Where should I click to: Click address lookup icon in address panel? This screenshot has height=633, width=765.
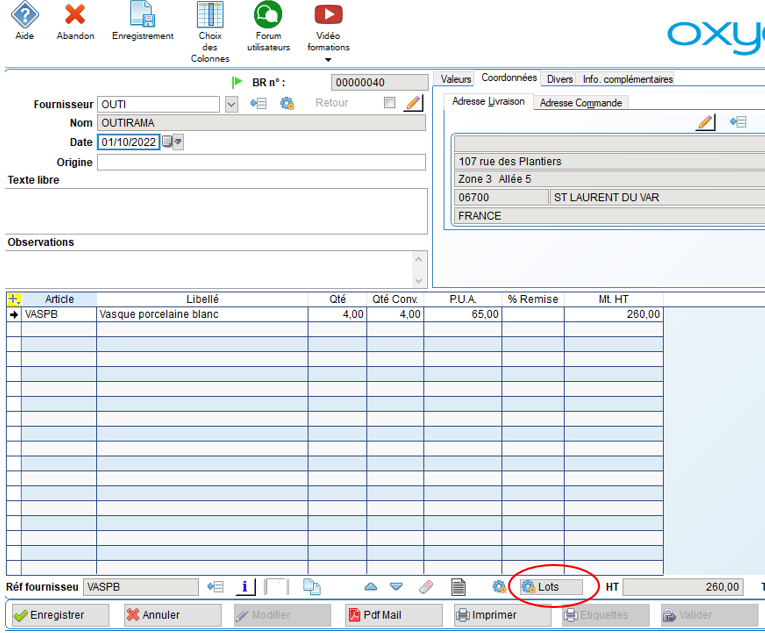point(738,122)
